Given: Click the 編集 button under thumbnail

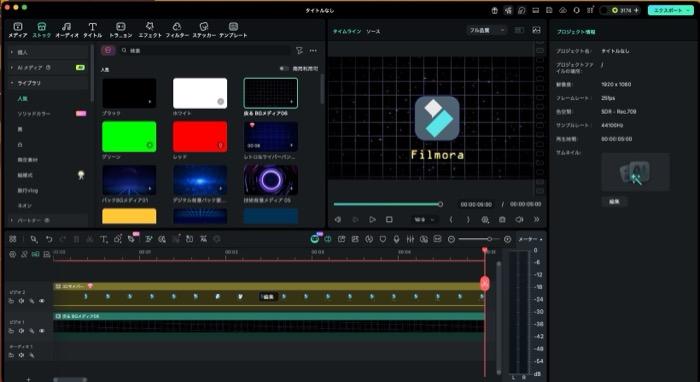Looking at the screenshot, I should [x=614, y=202].
